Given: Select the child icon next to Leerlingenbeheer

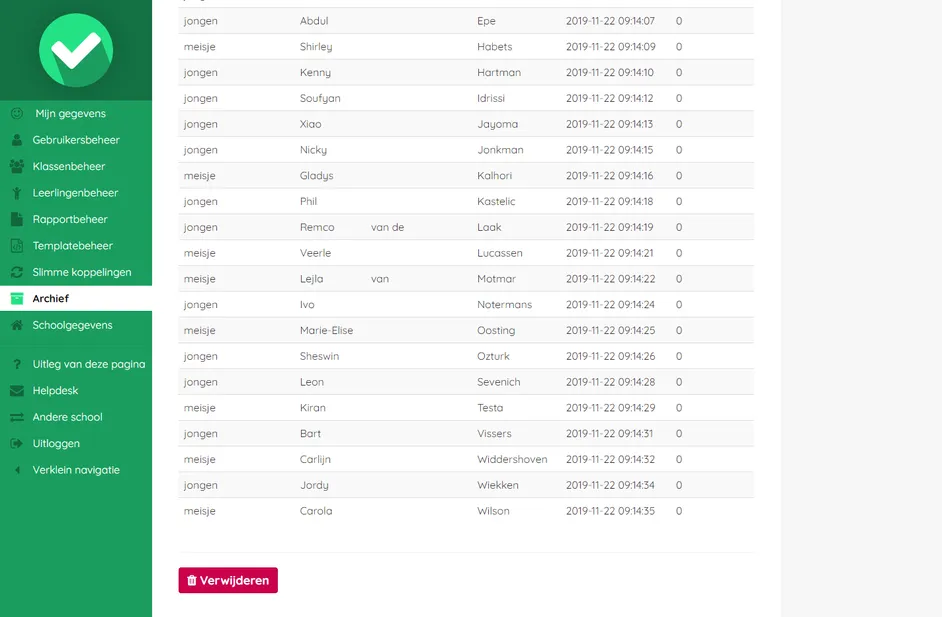Looking at the screenshot, I should coord(17,193).
